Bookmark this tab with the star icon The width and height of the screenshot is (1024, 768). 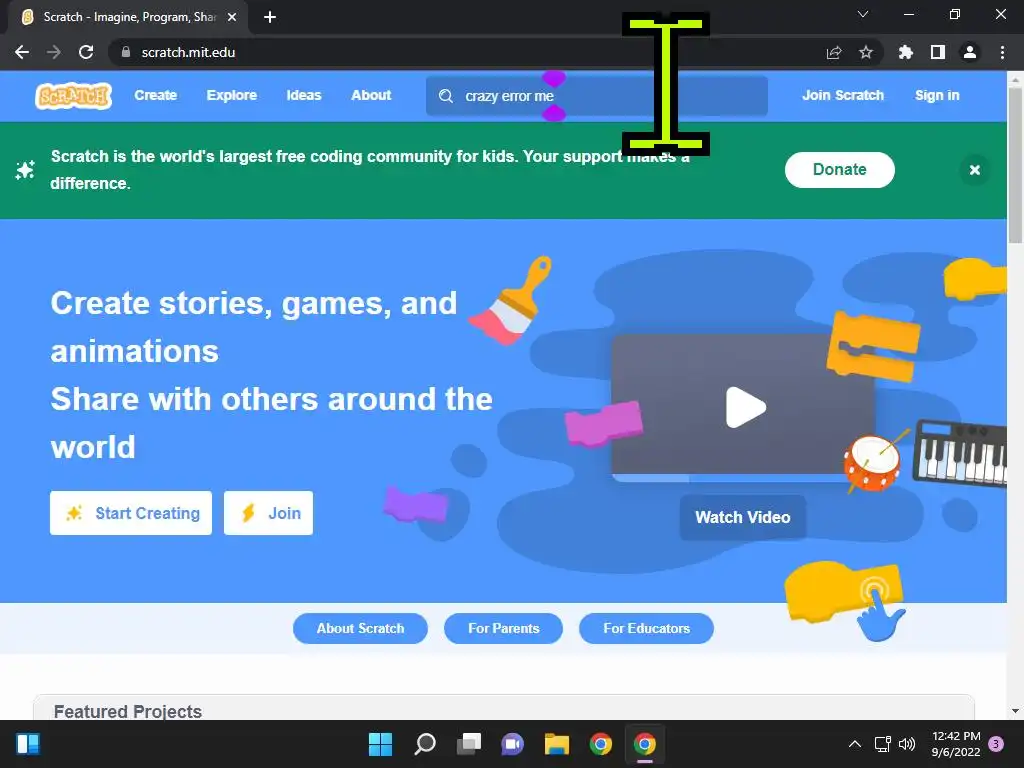(x=866, y=52)
